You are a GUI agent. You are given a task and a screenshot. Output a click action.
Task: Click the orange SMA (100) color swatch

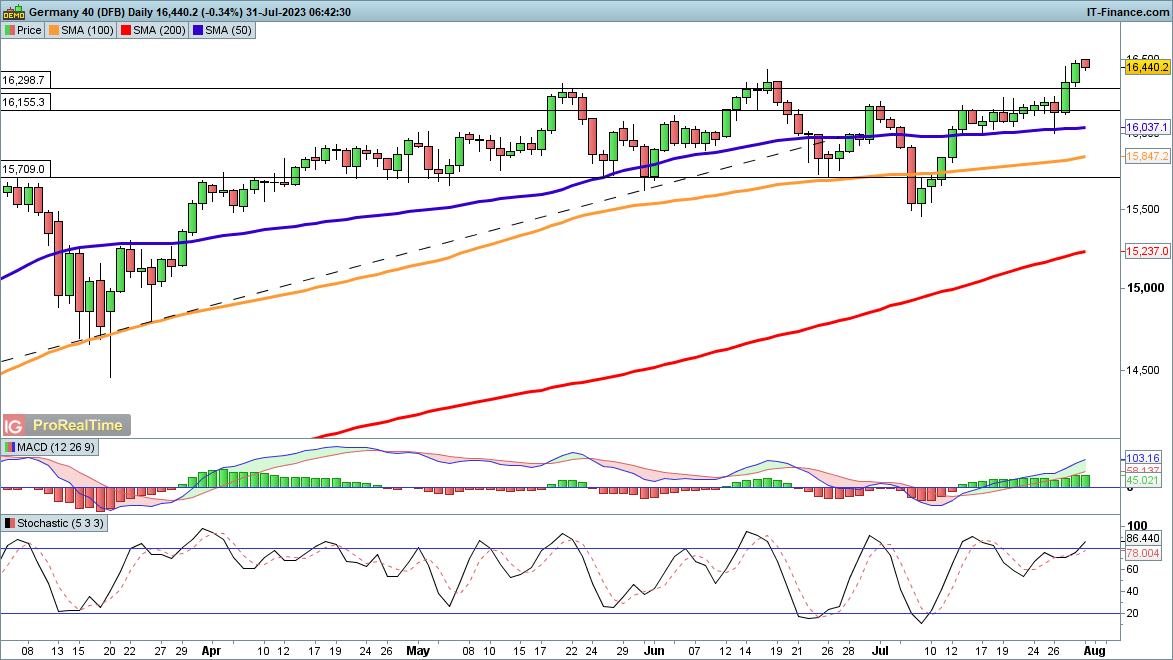pyautogui.click(x=54, y=30)
